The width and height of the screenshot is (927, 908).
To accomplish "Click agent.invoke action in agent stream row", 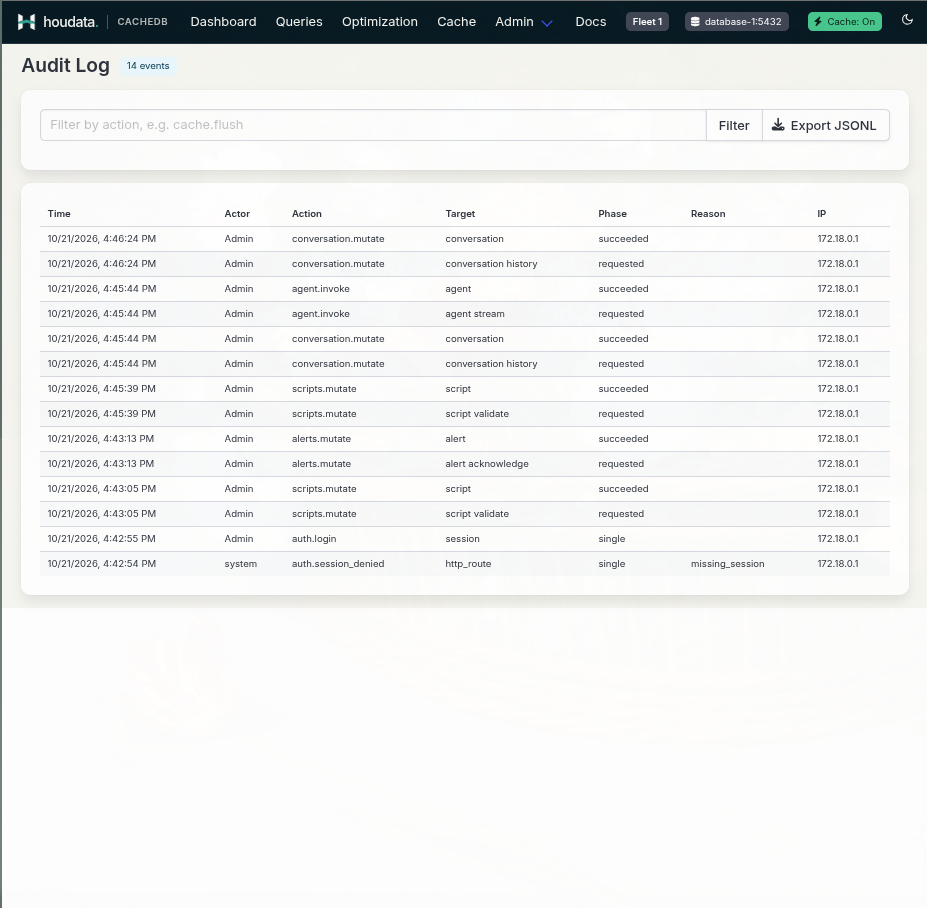I will click(320, 314).
